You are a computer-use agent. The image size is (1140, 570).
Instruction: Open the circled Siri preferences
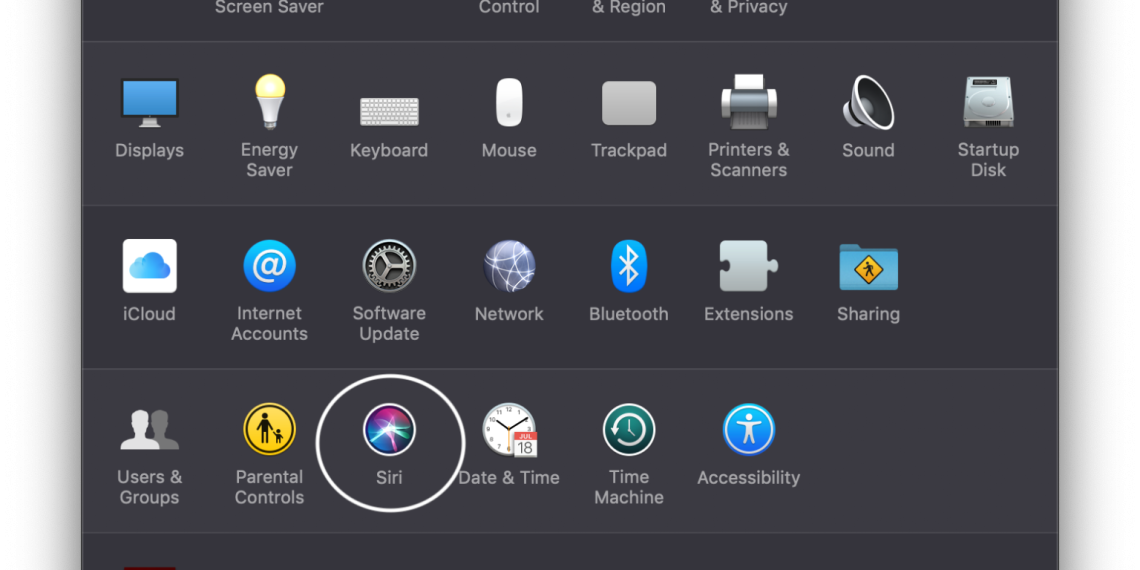click(x=389, y=431)
